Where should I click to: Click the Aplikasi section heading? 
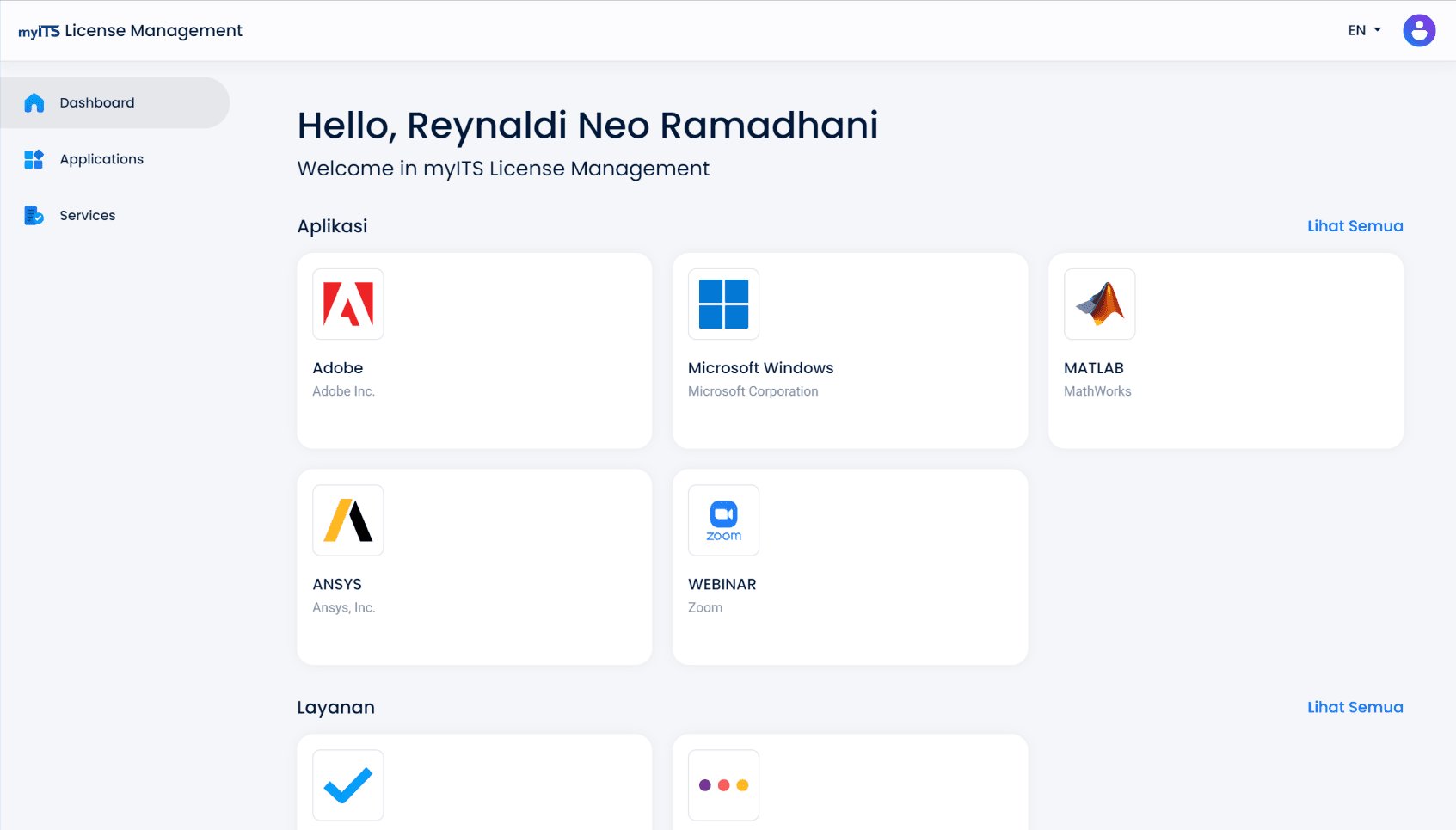[332, 226]
